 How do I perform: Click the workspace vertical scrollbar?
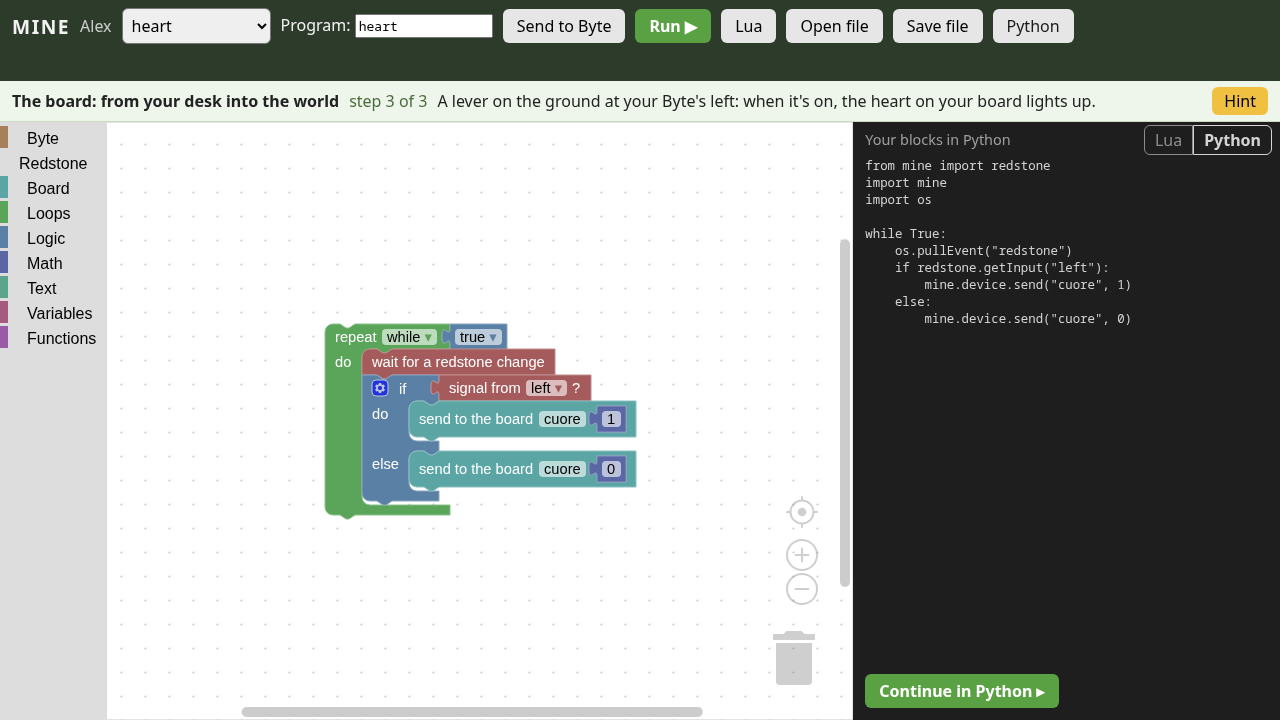point(845,412)
